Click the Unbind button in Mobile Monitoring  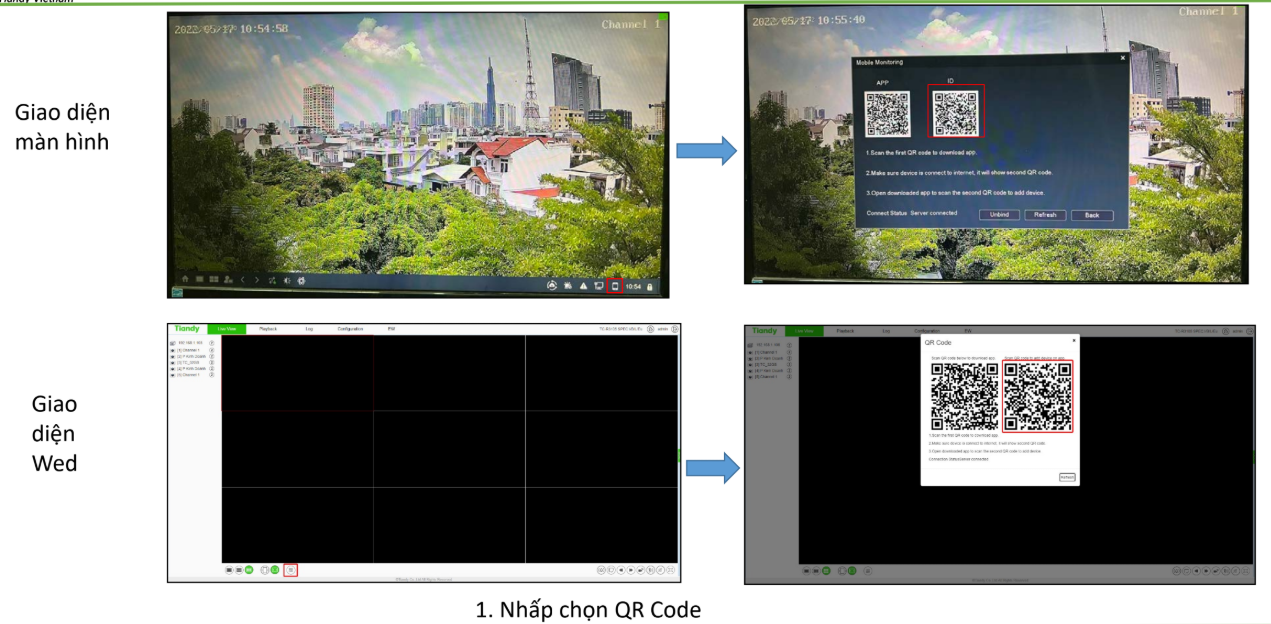998,215
